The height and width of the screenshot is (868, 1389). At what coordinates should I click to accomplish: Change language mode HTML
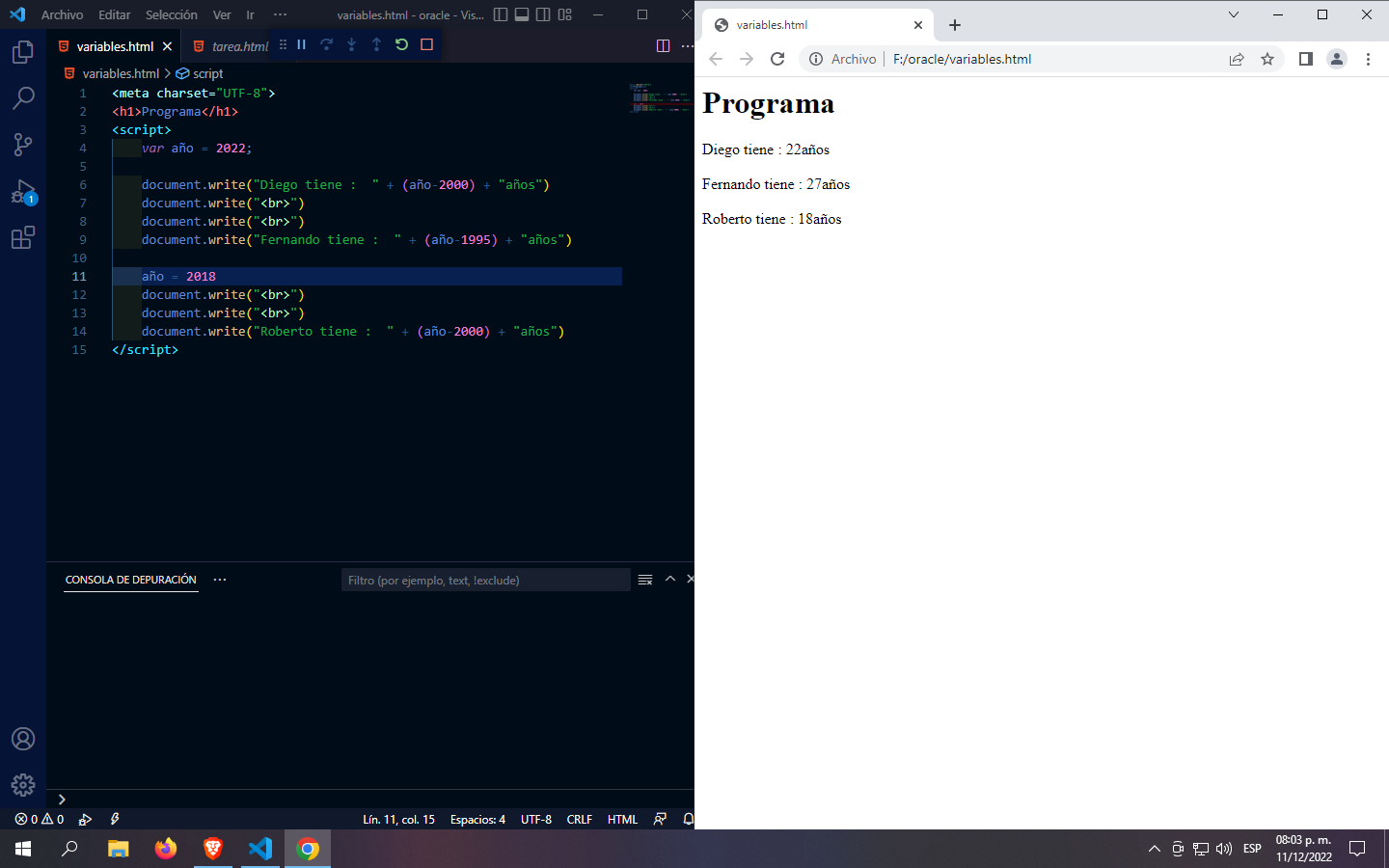coord(622,819)
